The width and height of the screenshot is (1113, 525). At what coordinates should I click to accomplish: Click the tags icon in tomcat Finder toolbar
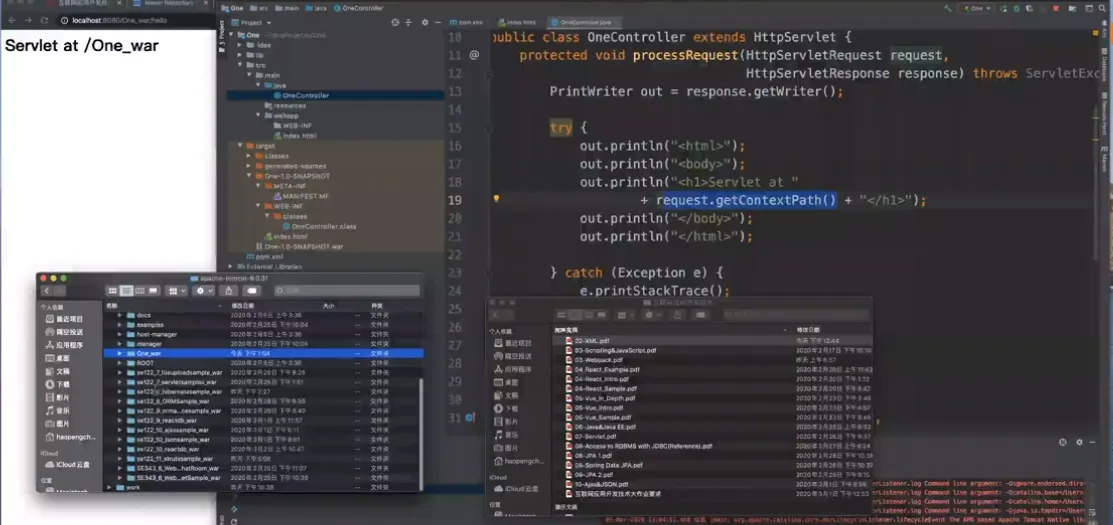(252, 291)
